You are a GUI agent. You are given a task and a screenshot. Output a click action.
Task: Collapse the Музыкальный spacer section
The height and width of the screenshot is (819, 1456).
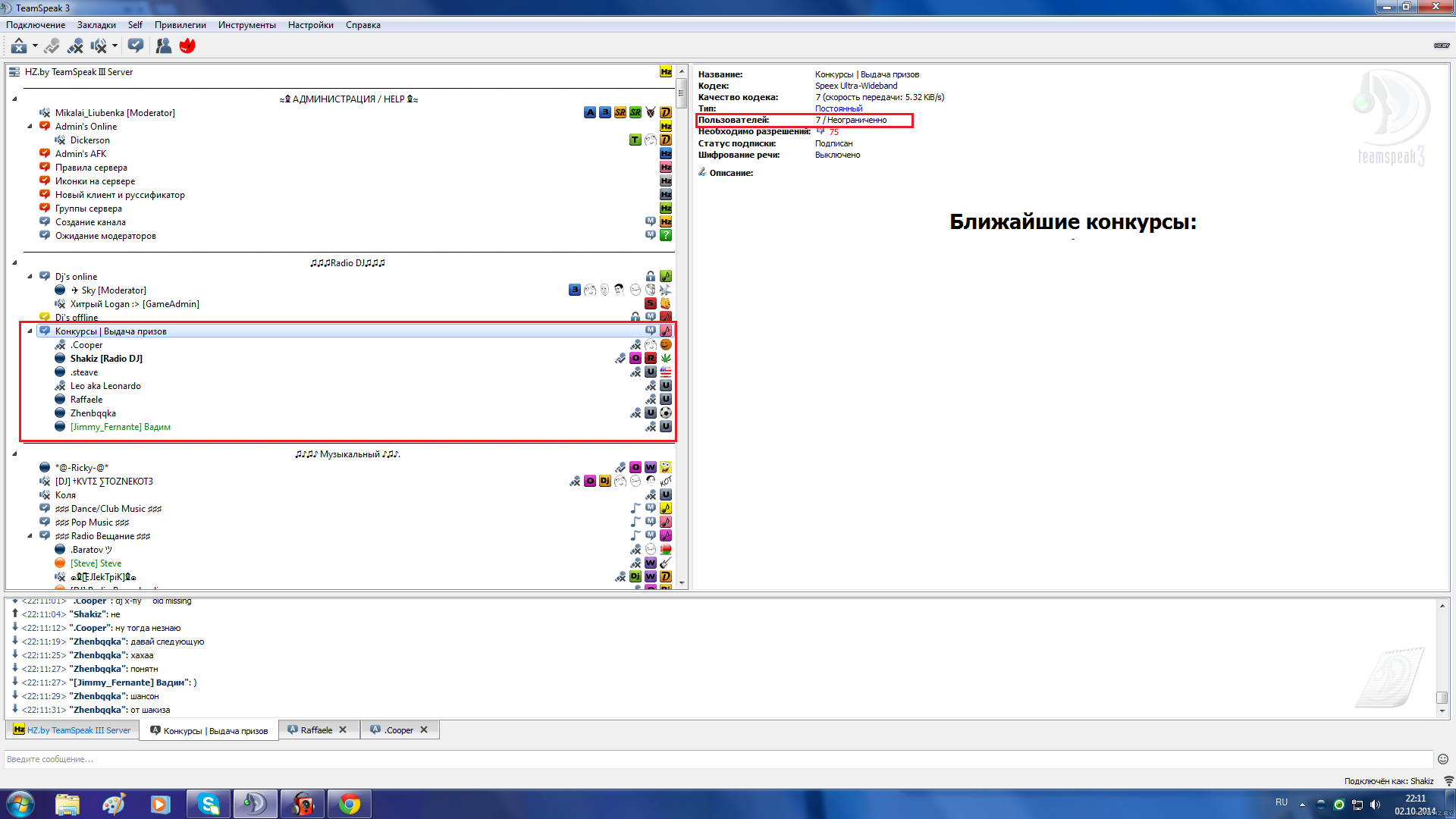point(14,454)
